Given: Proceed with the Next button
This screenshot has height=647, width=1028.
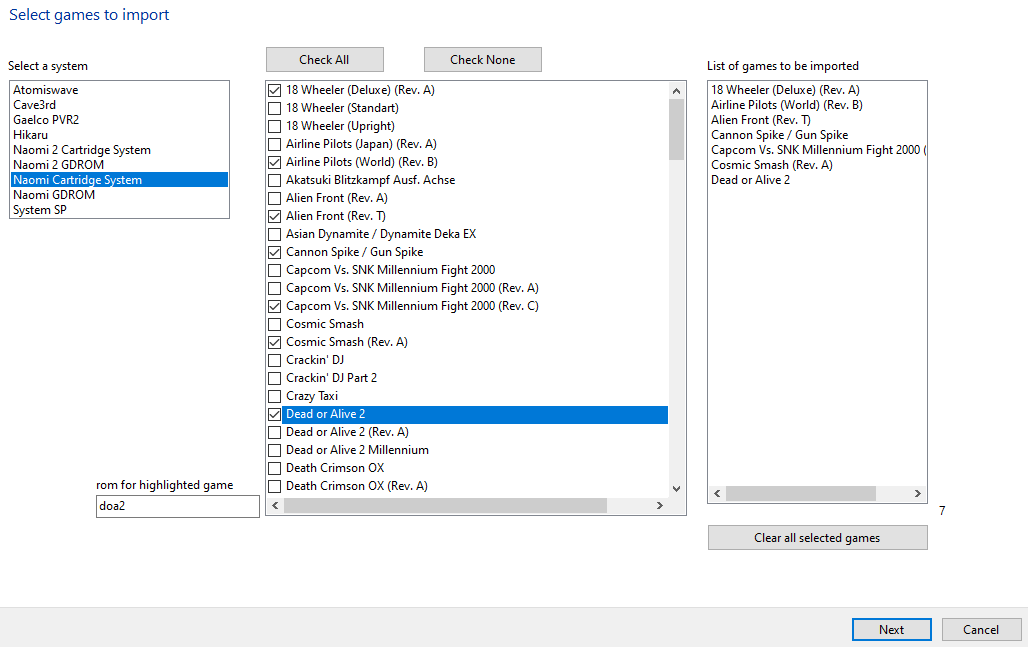Looking at the screenshot, I should tap(892, 629).
